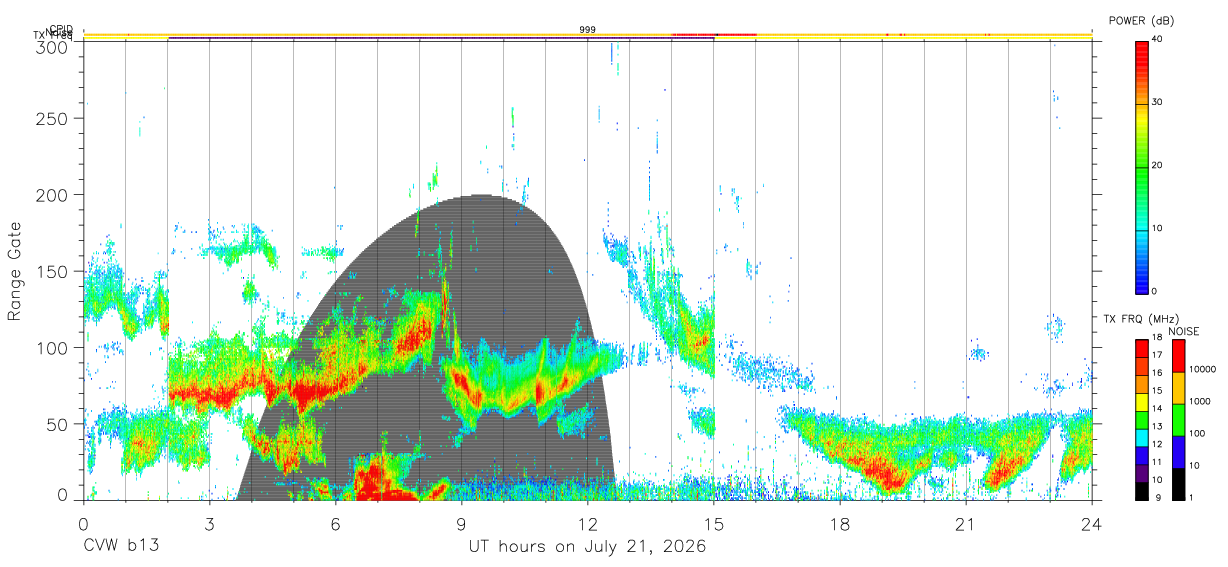This screenshot has width=1228, height=567.
Task: Click the NOISE color scale bar
Action: click(x=1178, y=420)
